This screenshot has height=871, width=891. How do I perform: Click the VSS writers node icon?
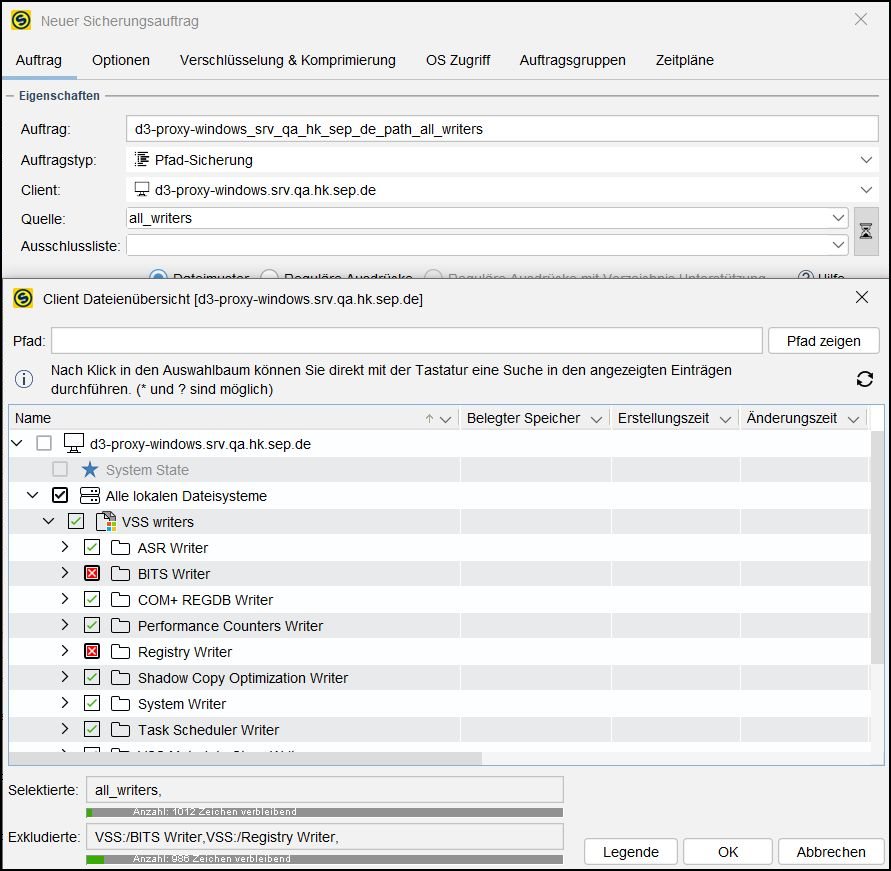[x=103, y=520]
